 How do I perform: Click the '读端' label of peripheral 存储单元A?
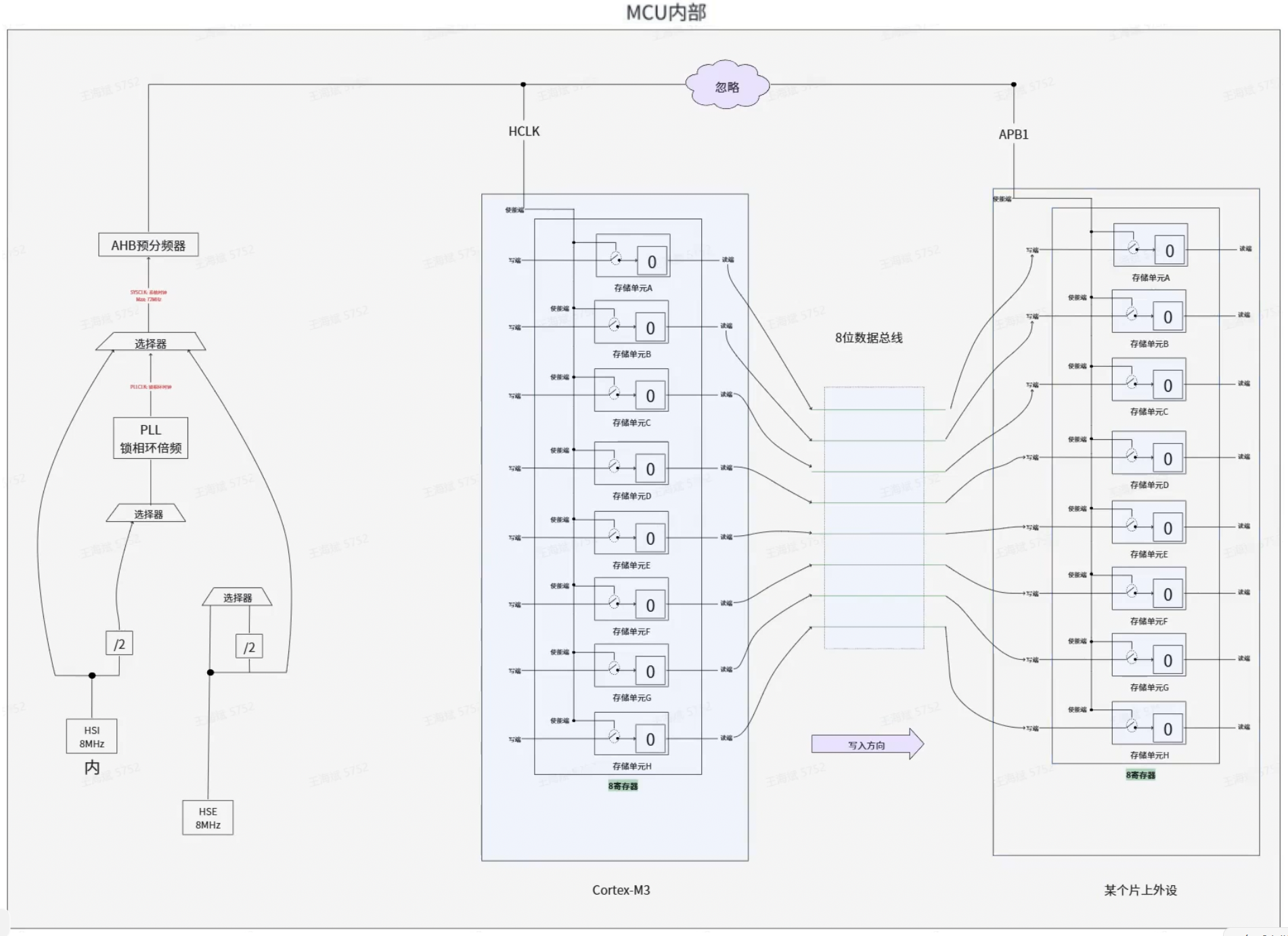tap(1245, 248)
